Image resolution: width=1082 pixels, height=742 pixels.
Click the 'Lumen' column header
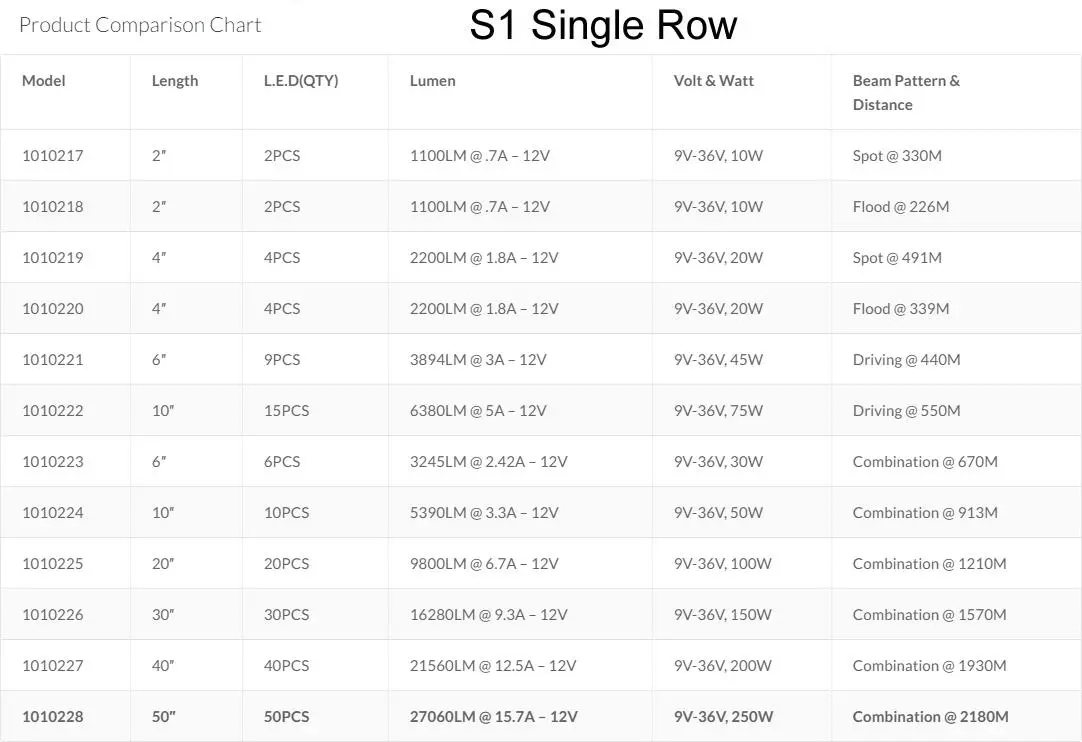[x=433, y=81]
